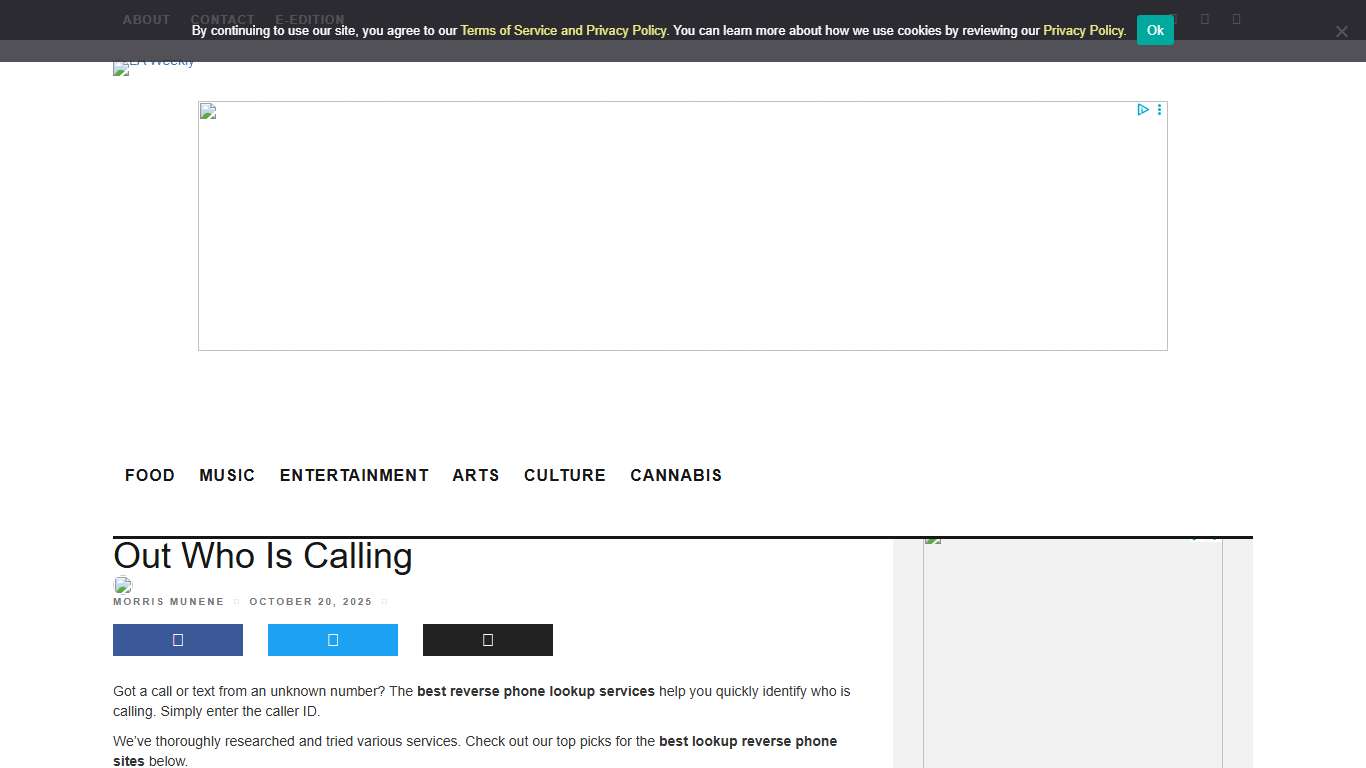
Task: Open the CULTURE section
Action: click(x=565, y=476)
